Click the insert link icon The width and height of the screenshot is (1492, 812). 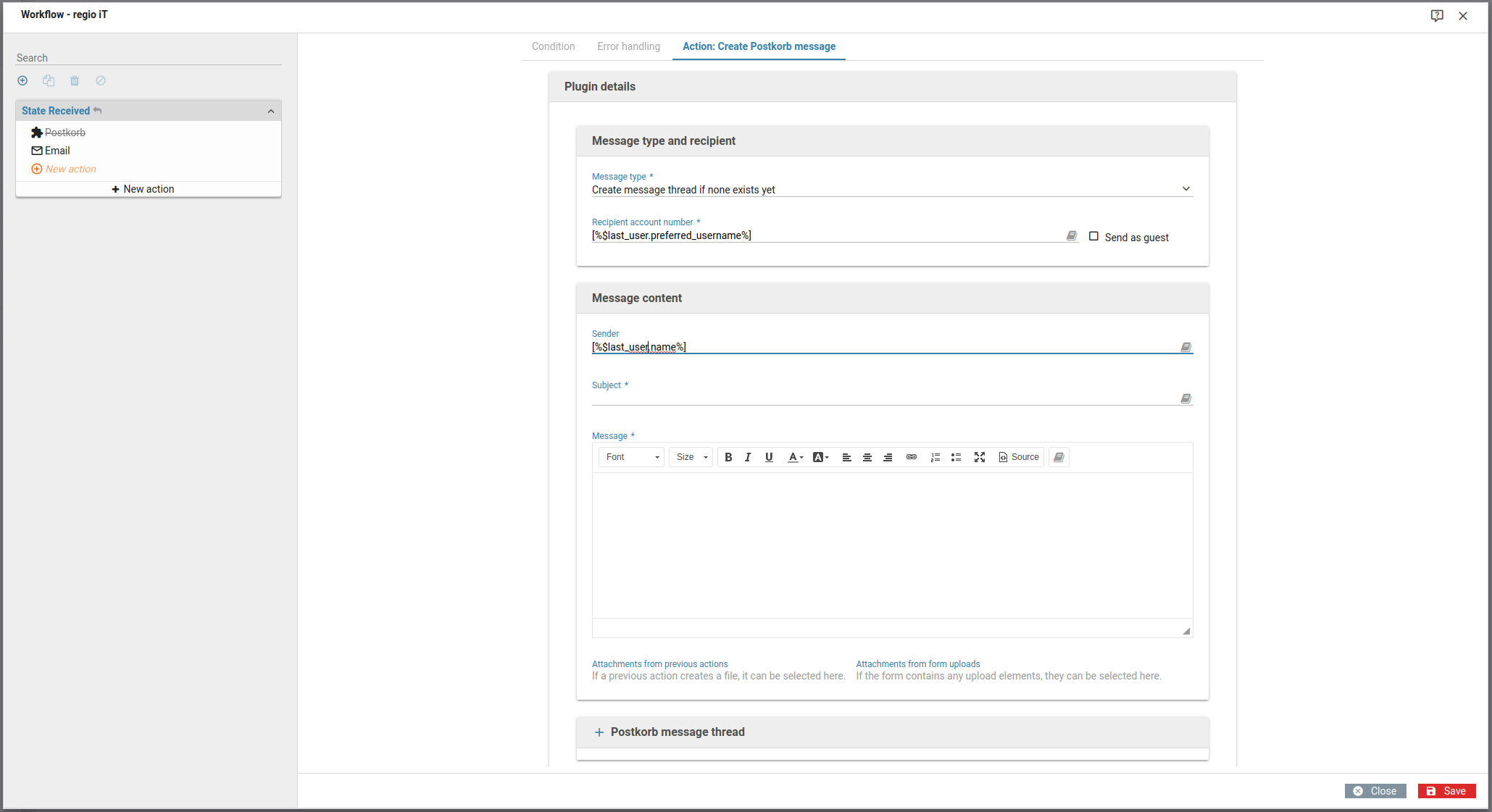[912, 457]
